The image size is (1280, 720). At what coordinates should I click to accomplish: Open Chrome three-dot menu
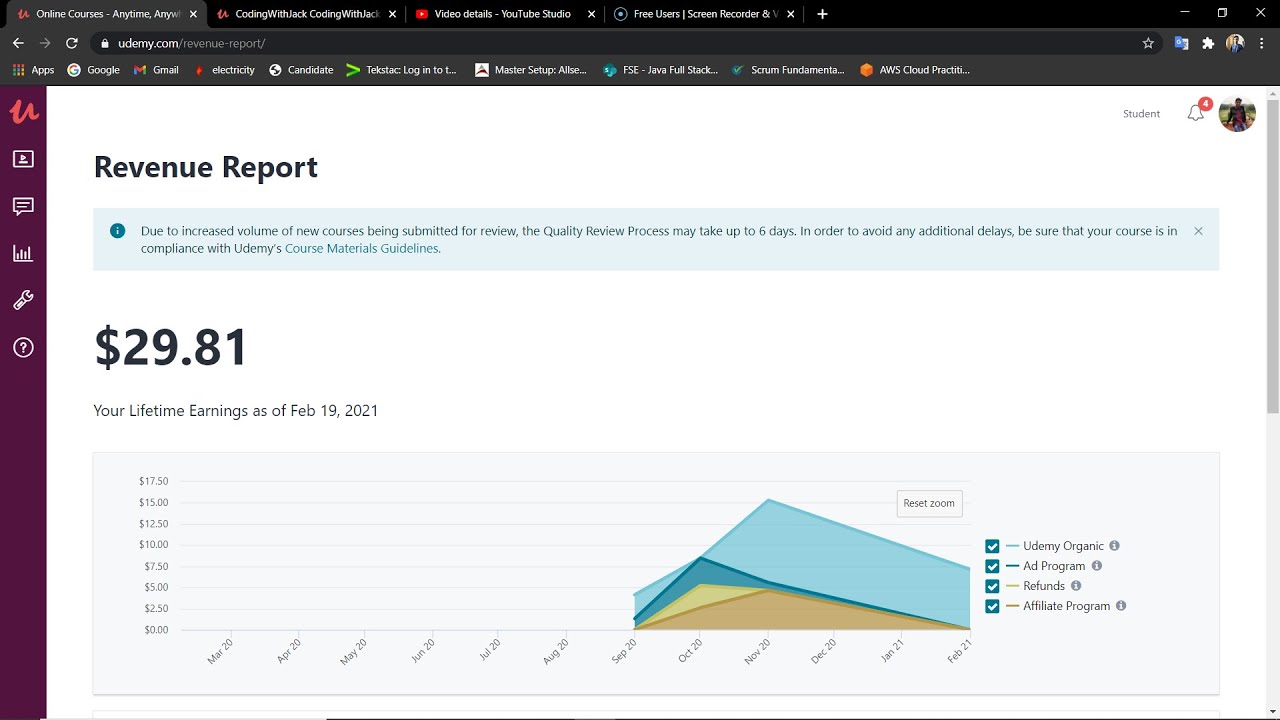pos(1262,43)
